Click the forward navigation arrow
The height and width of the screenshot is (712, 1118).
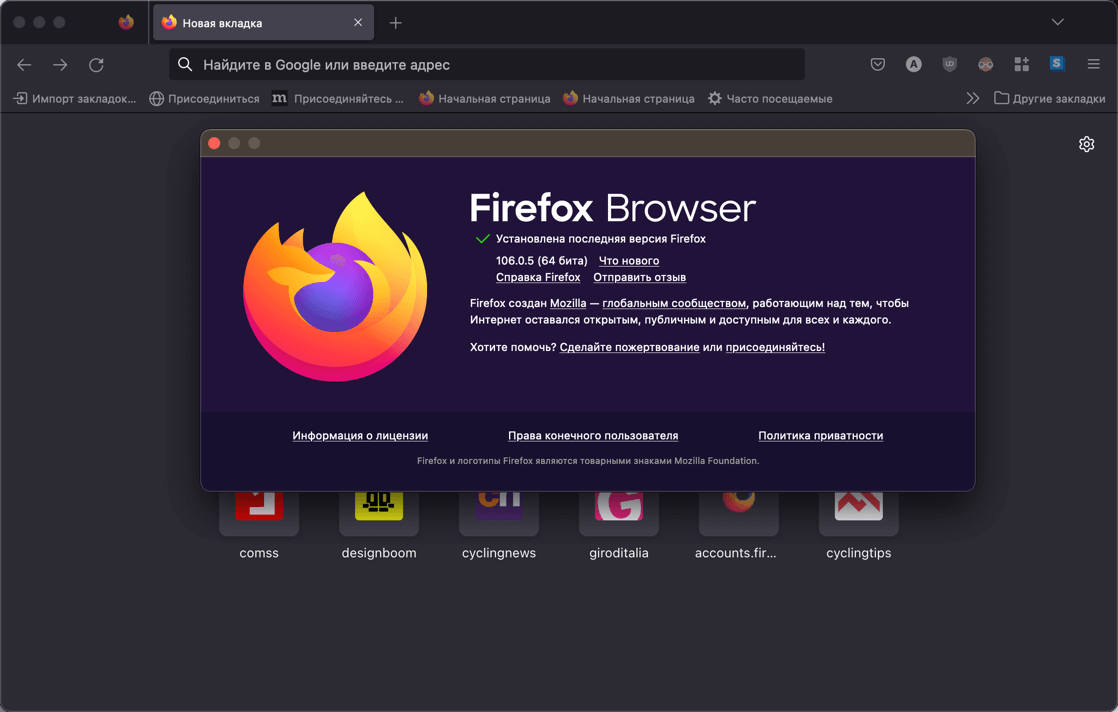pyautogui.click(x=61, y=65)
